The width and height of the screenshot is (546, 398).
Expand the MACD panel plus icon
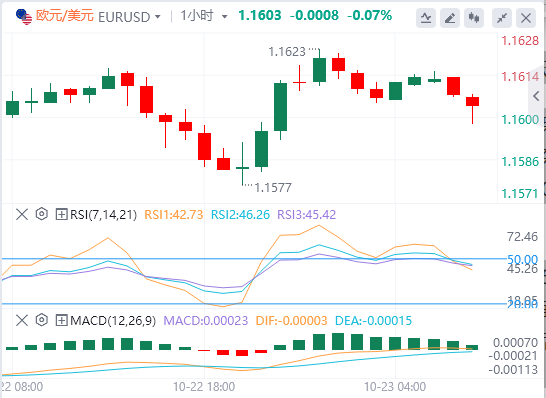[61, 320]
